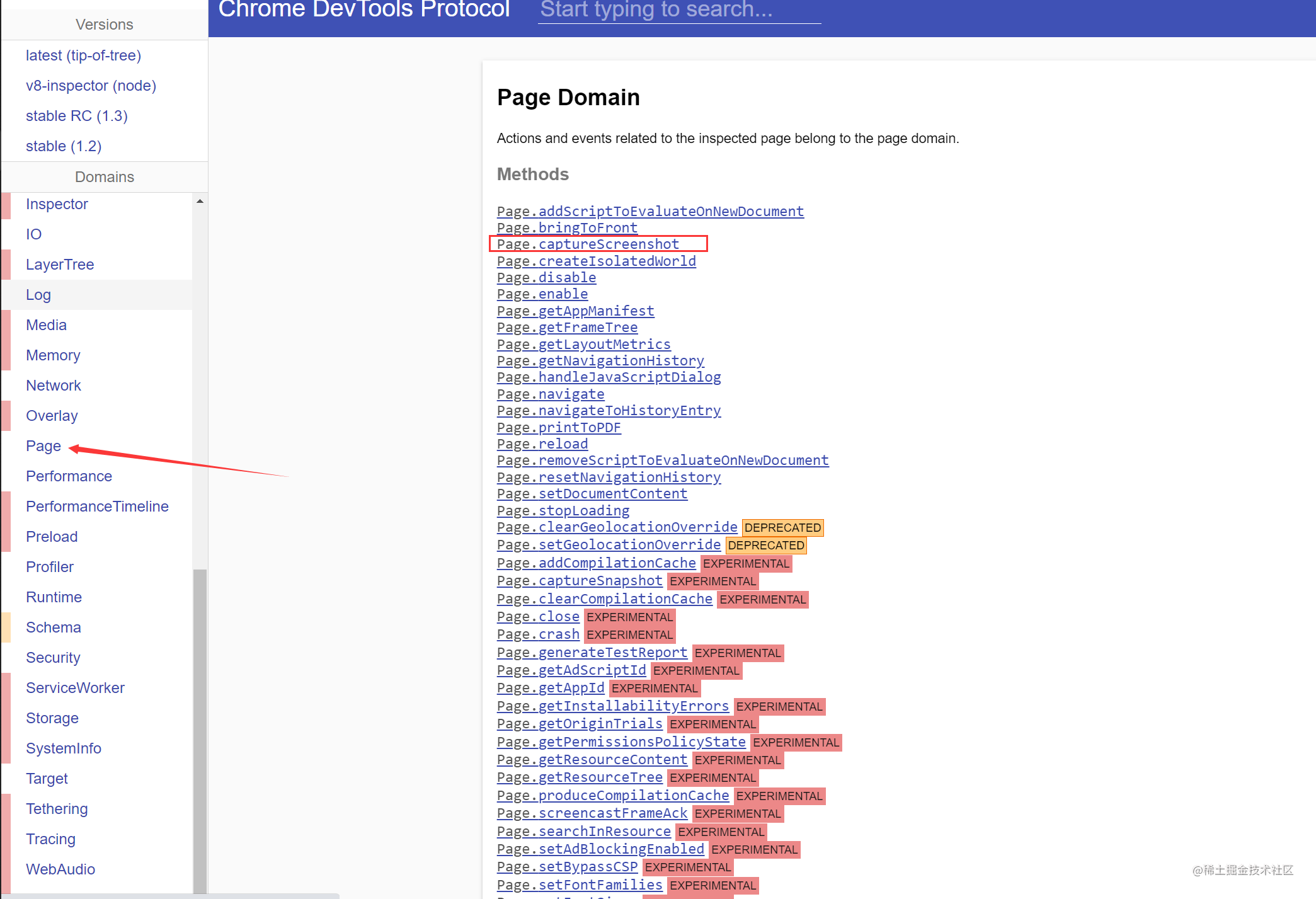Open Page.navigate method documentation
The height and width of the screenshot is (899, 1316).
550,394
